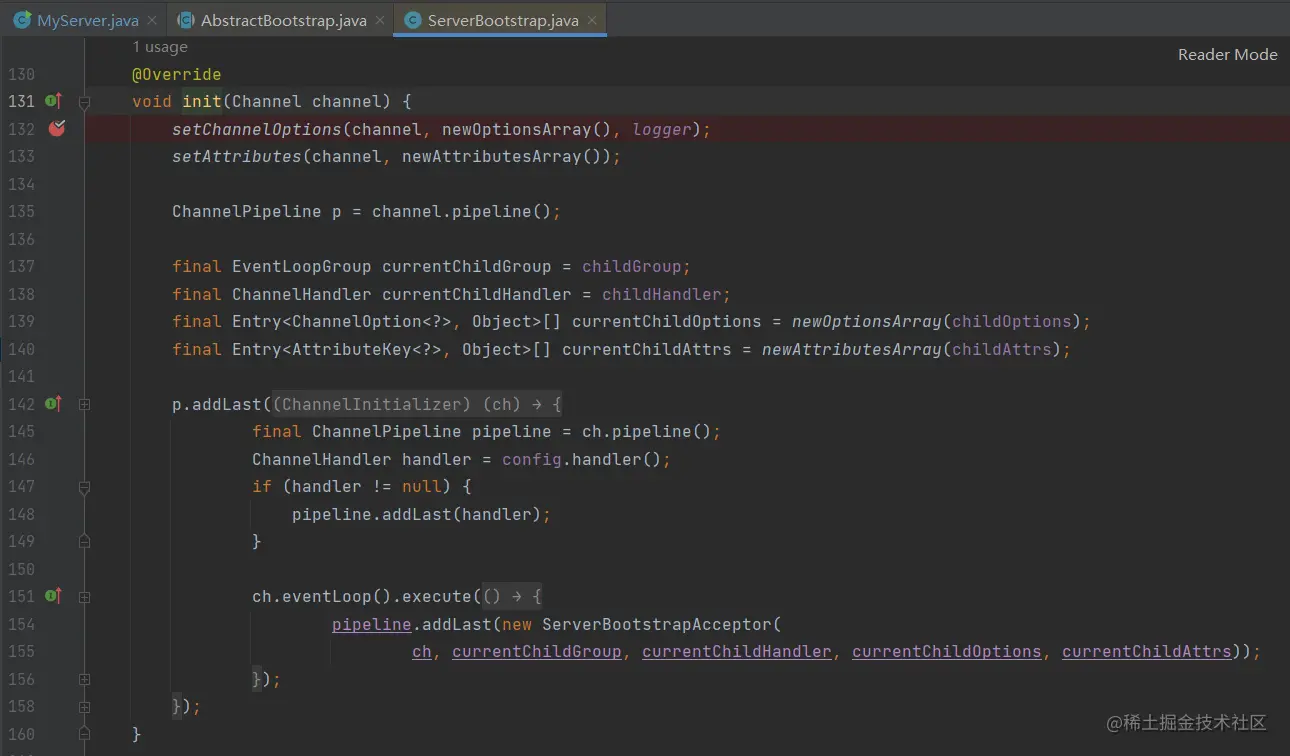Click the override gutter icon on line 131
This screenshot has width=1290, height=756.
click(x=54, y=101)
